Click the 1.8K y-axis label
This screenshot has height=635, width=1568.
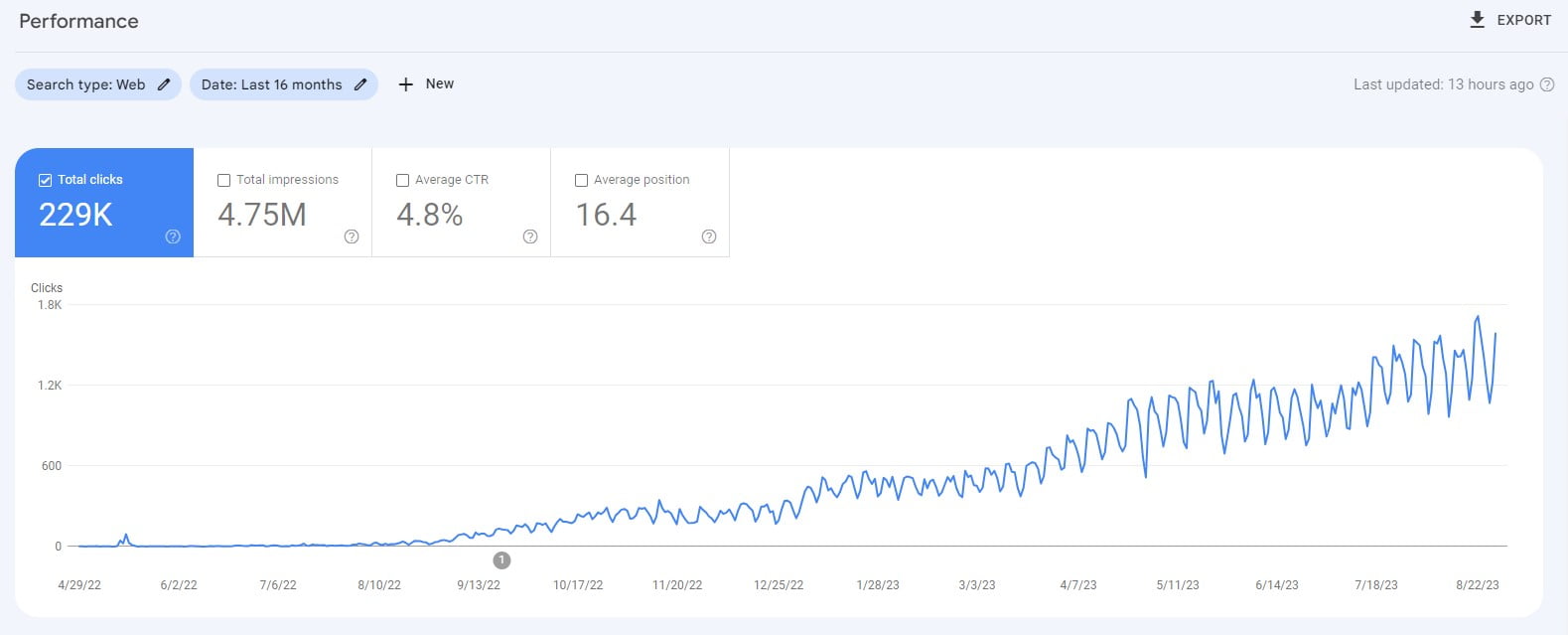pyautogui.click(x=50, y=305)
